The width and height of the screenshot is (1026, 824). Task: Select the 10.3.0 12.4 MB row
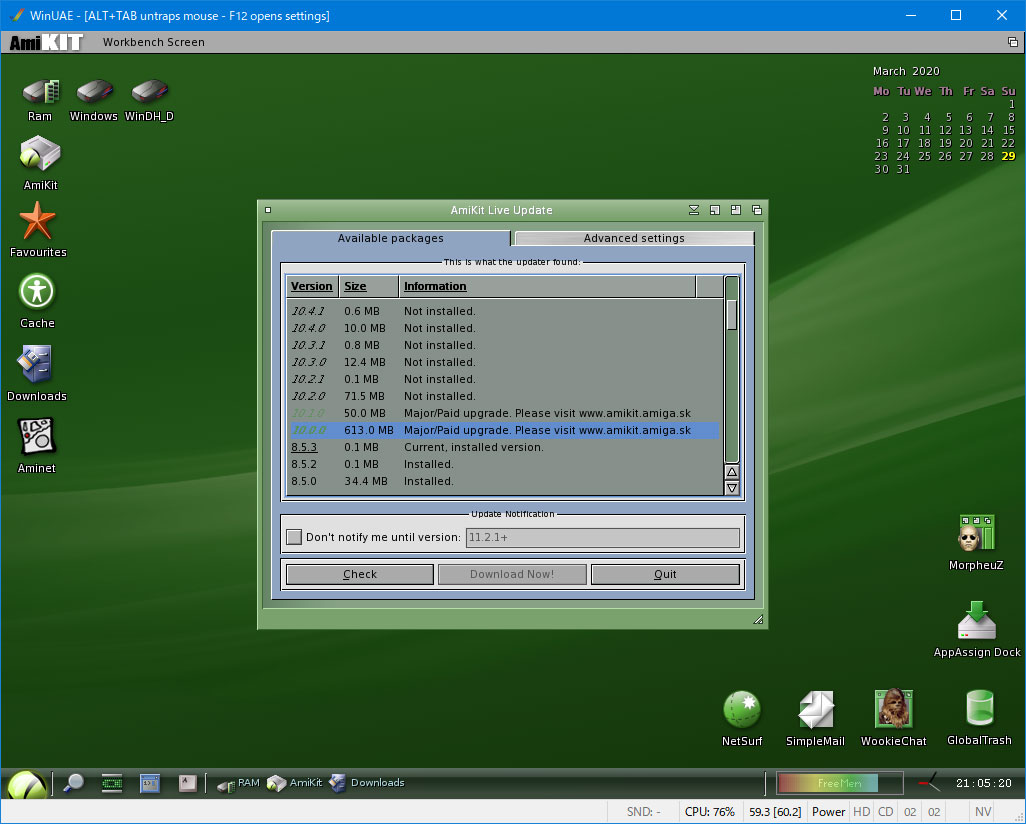[x=504, y=362]
